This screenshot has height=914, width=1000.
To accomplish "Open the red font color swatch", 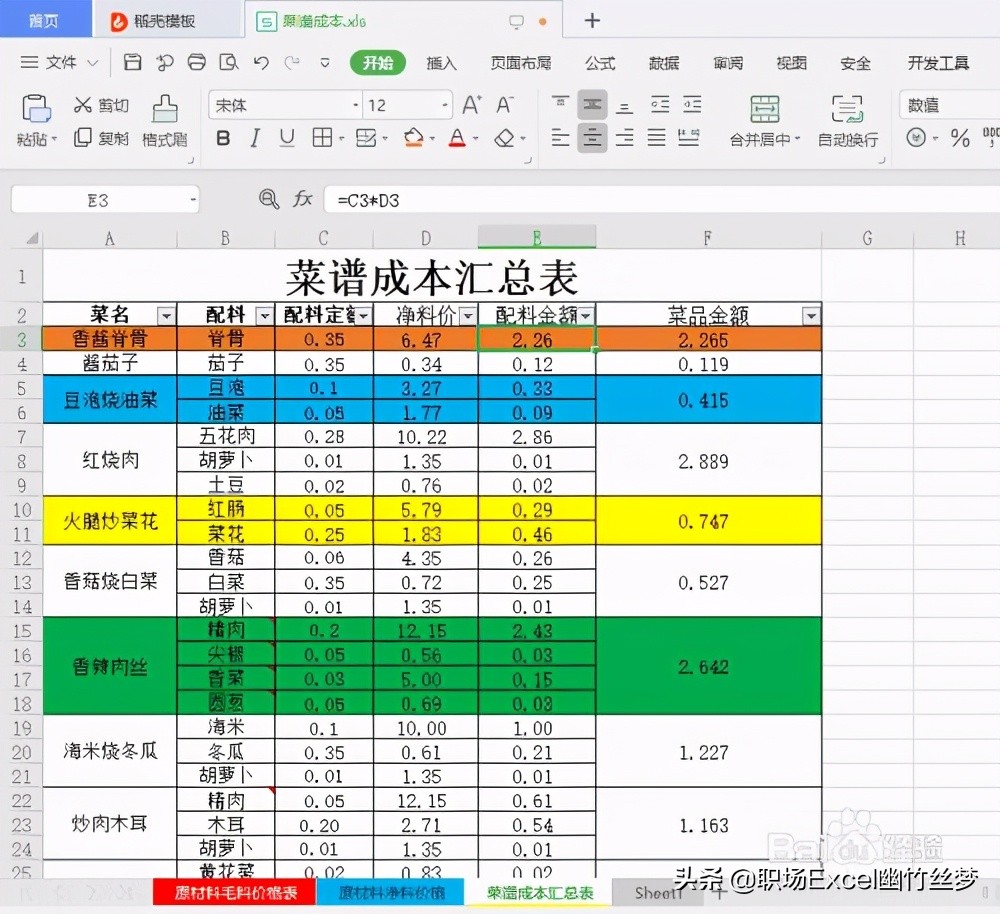I will 457,138.
